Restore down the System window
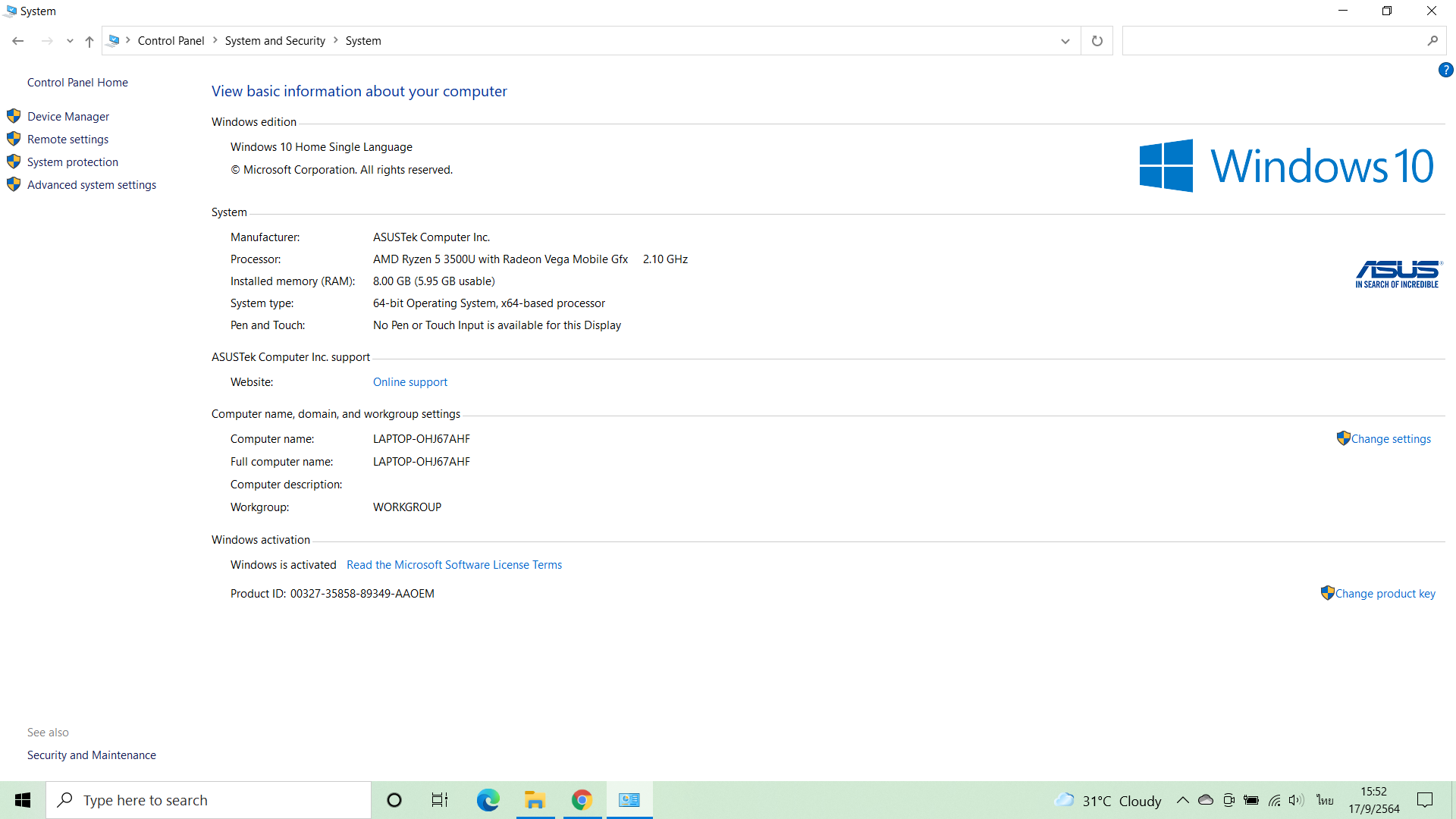This screenshot has height=819, width=1456. click(x=1387, y=11)
